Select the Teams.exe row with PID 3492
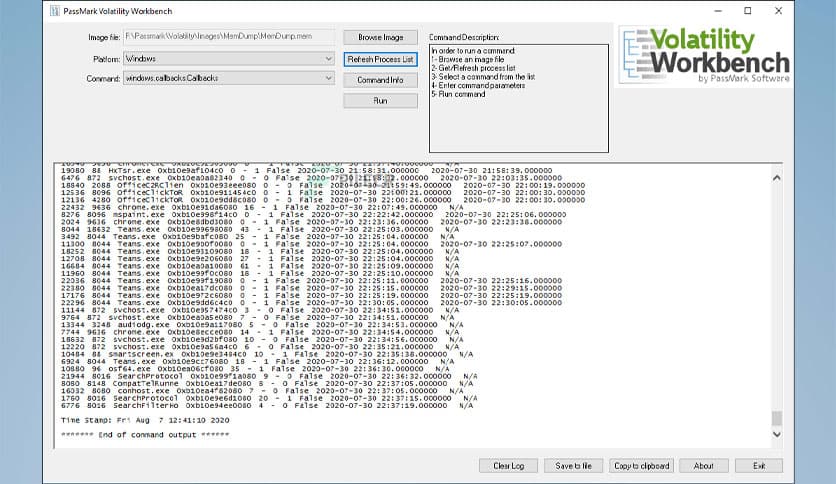 [x=258, y=237]
